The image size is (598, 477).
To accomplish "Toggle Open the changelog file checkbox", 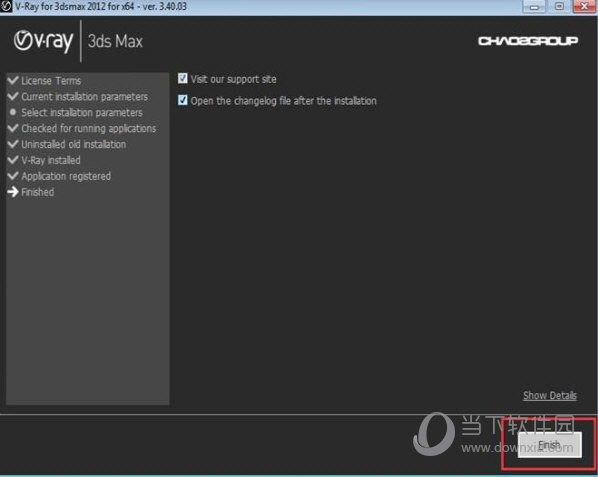I will point(183,100).
